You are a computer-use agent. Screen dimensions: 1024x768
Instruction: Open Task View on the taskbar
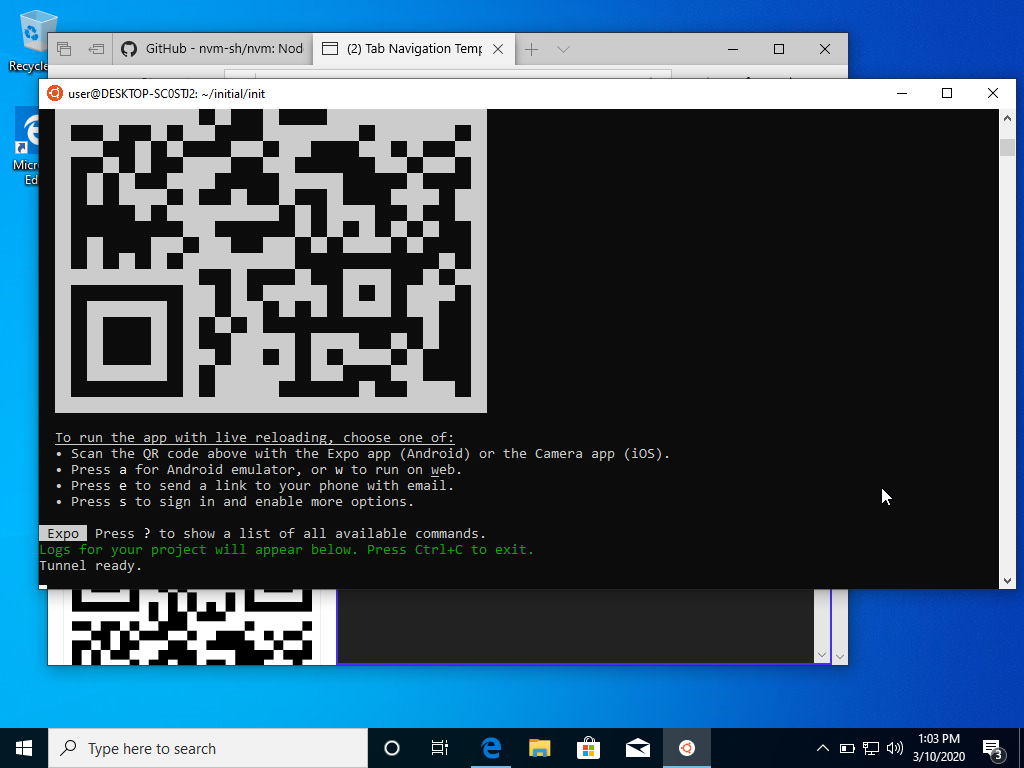(x=440, y=748)
